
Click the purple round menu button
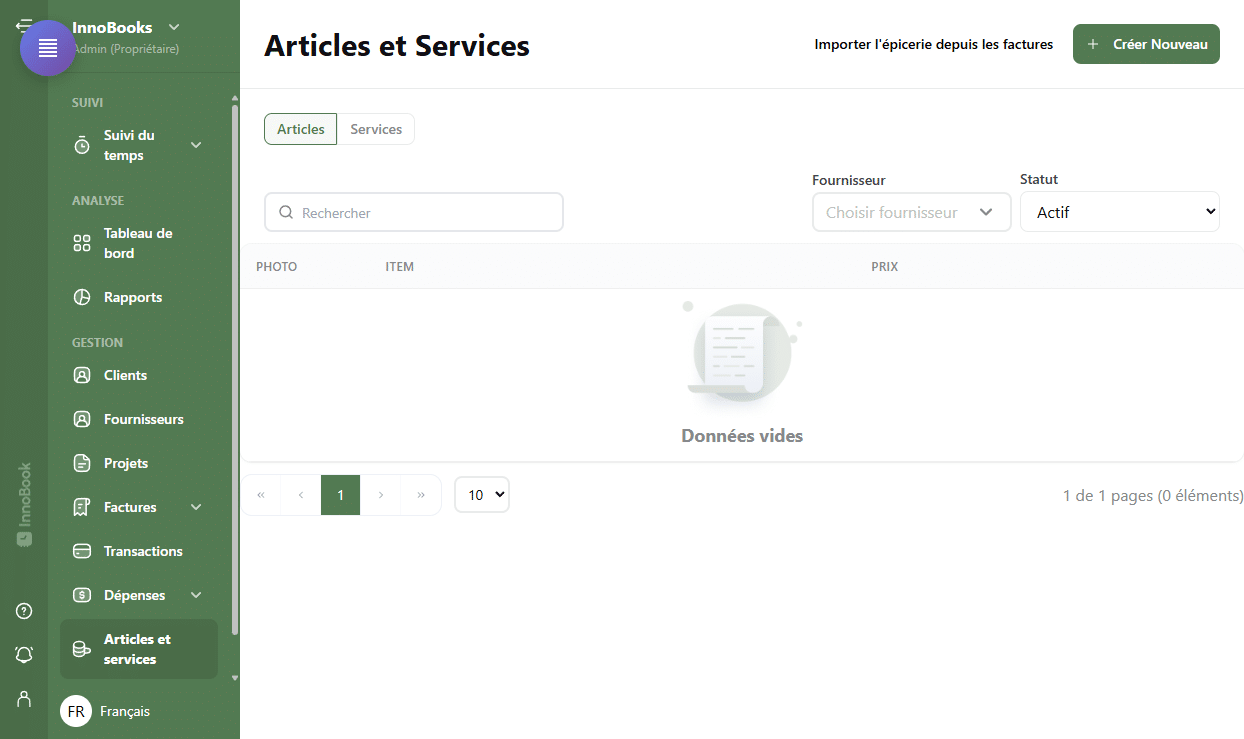pos(48,48)
